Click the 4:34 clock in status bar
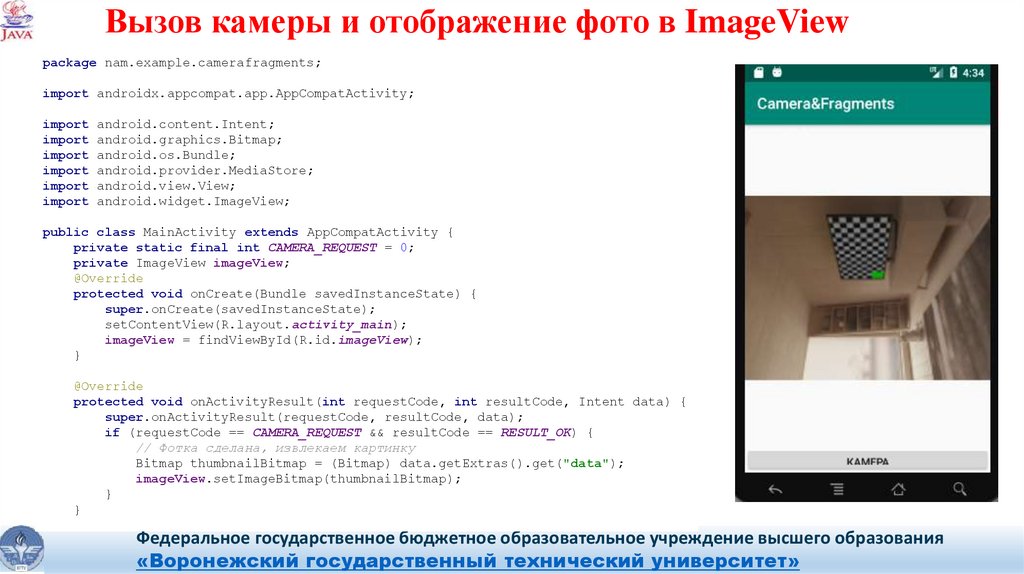The image size is (1024, 574). click(x=974, y=73)
